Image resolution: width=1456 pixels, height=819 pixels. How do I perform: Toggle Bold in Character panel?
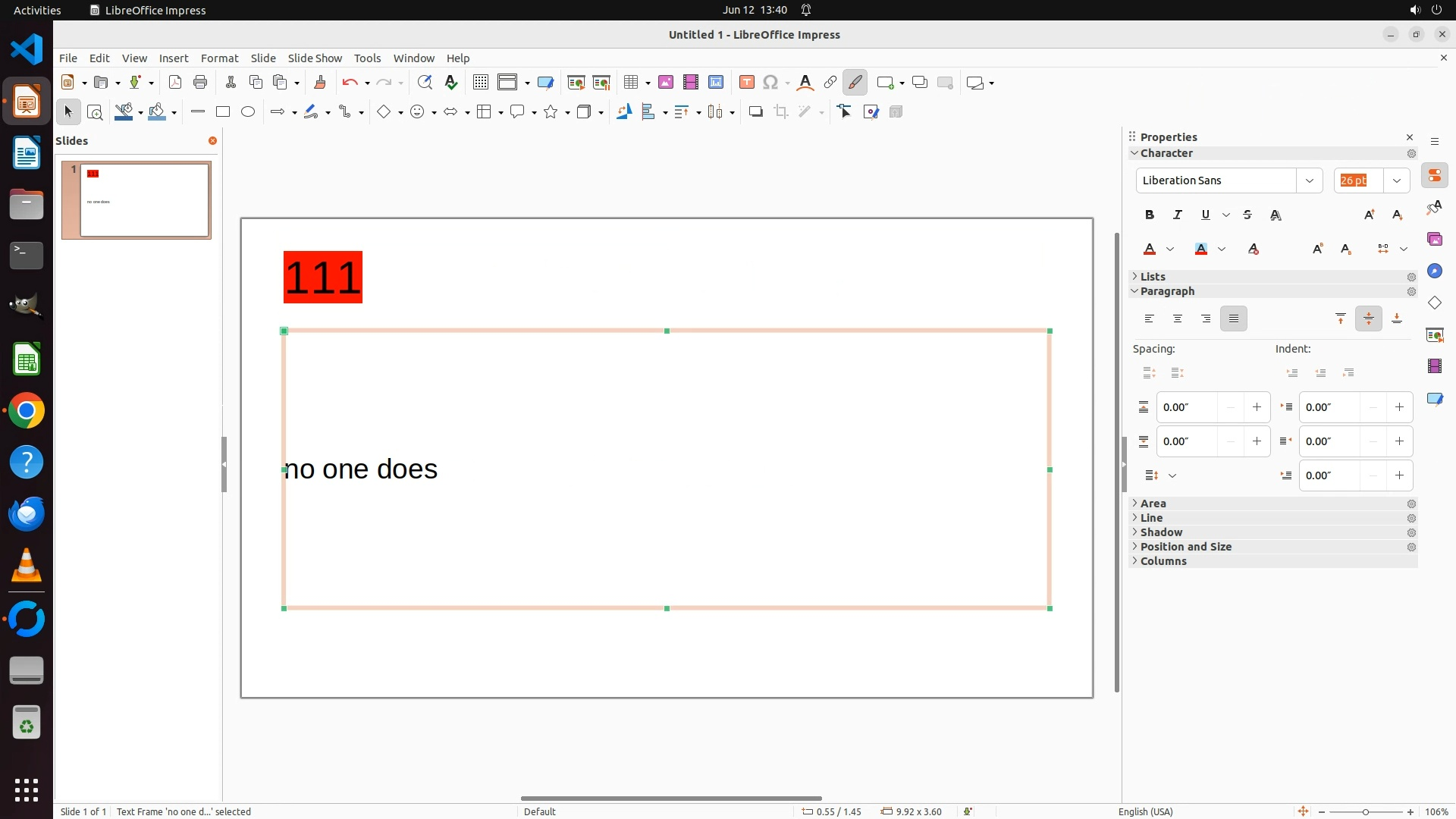1150,215
